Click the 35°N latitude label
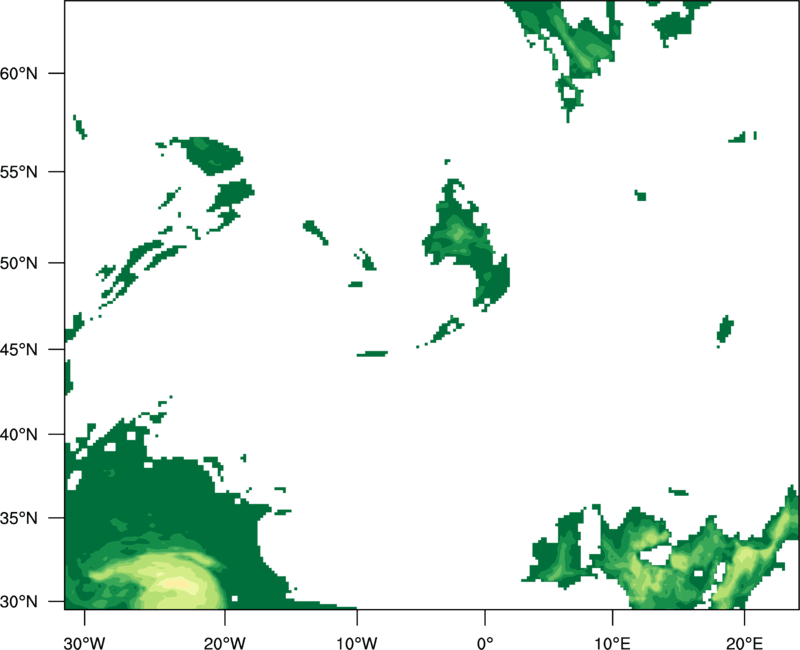800x650 pixels. [19, 518]
